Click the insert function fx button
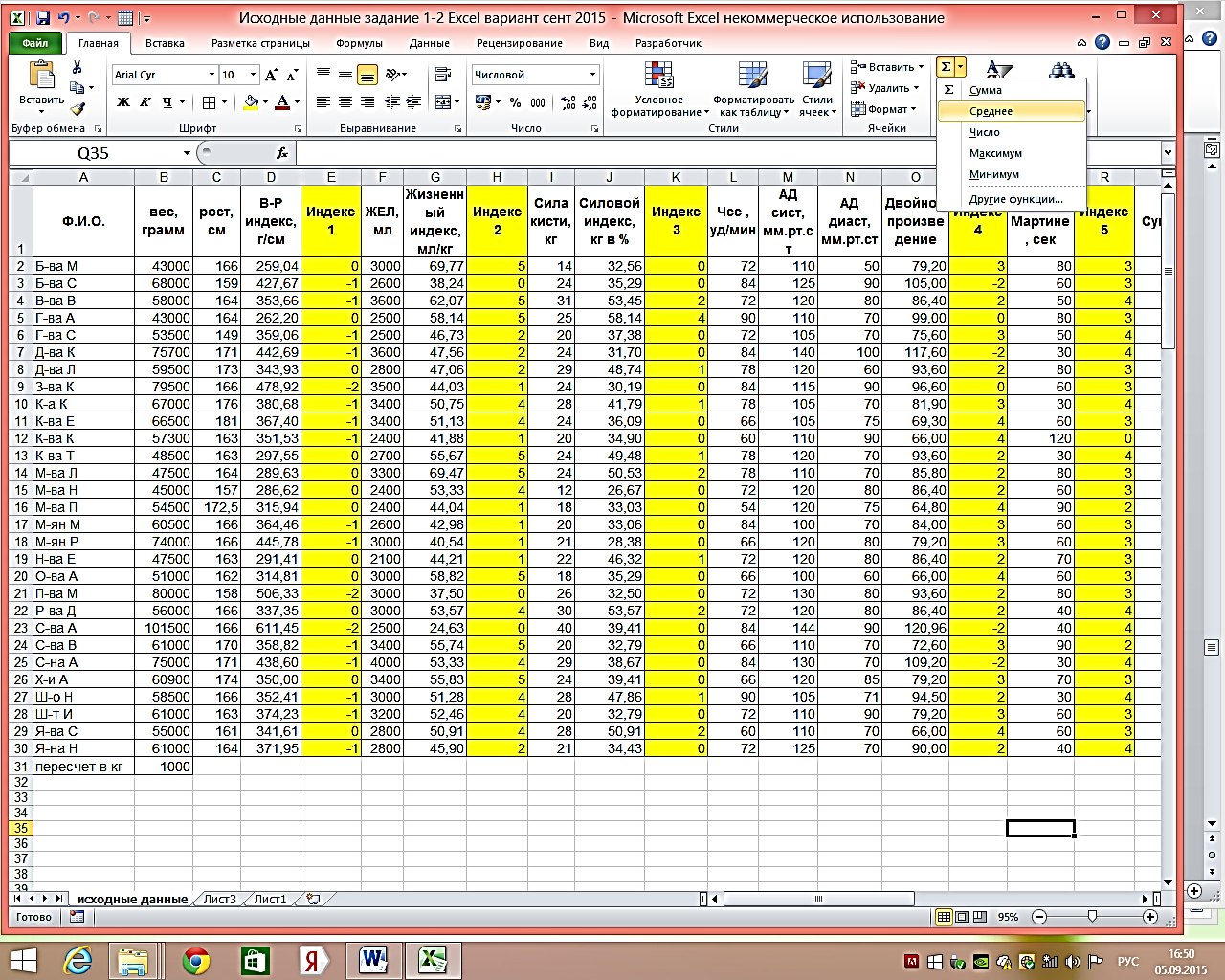Image resolution: width=1225 pixels, height=980 pixels. pyautogui.click(x=282, y=153)
